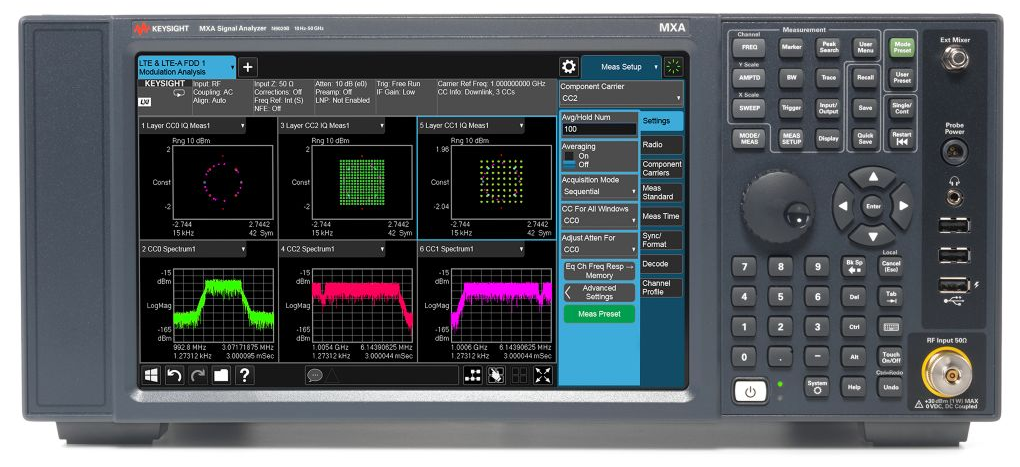
Task: Open the window layout preset icon
Action: pos(473,375)
